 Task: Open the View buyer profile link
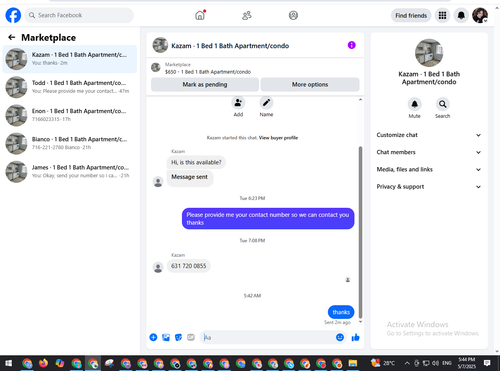point(278,138)
